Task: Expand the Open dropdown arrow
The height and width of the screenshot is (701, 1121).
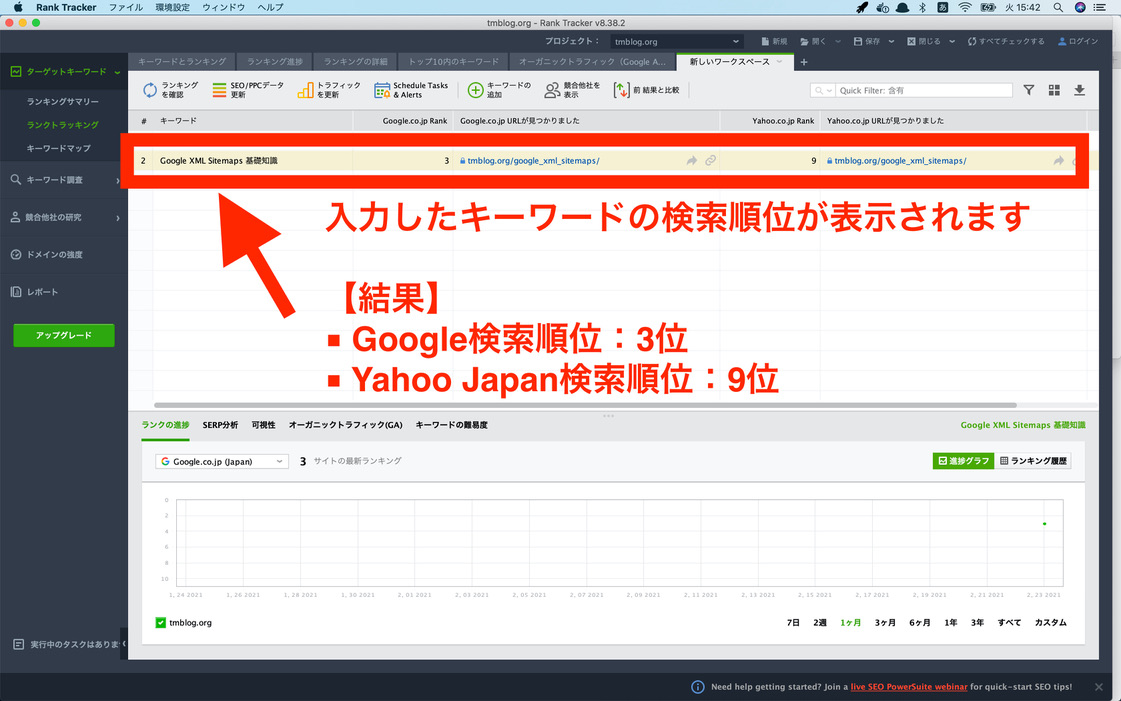Action: [x=838, y=41]
